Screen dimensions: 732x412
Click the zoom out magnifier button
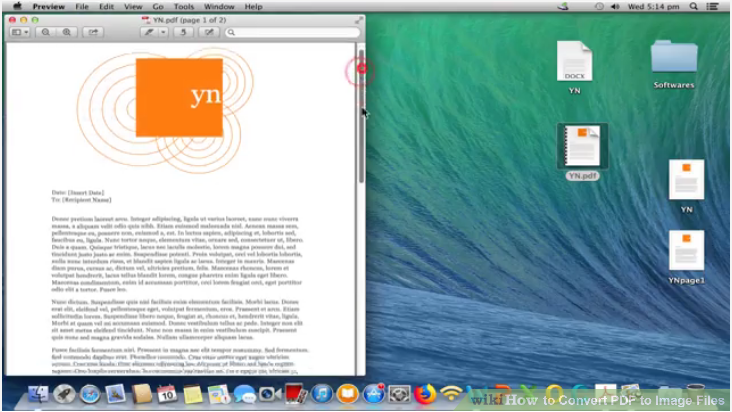tap(46, 32)
